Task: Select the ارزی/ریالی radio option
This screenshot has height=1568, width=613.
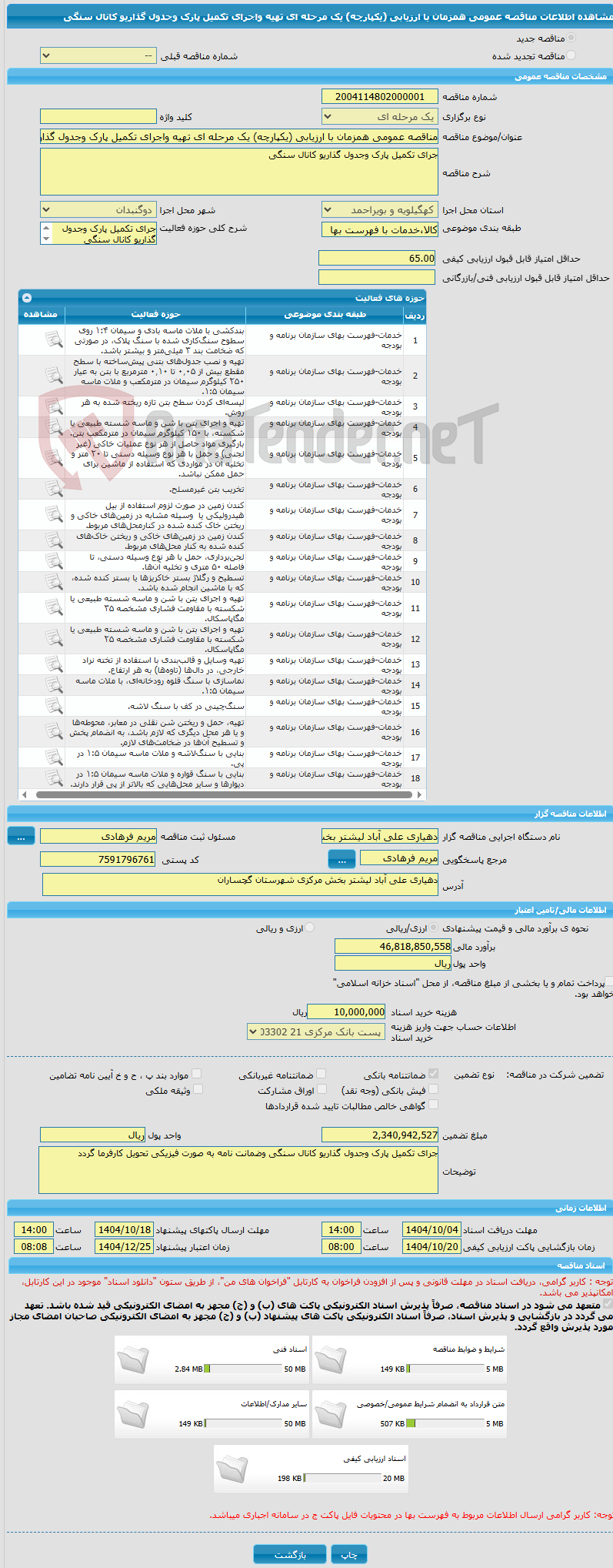Action: (434, 928)
